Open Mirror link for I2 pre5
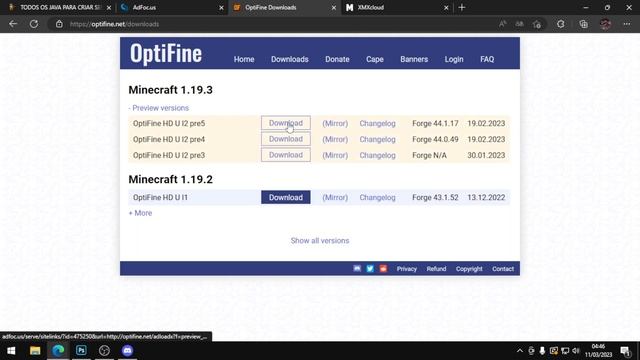This screenshot has width=640, height=360. (335, 123)
